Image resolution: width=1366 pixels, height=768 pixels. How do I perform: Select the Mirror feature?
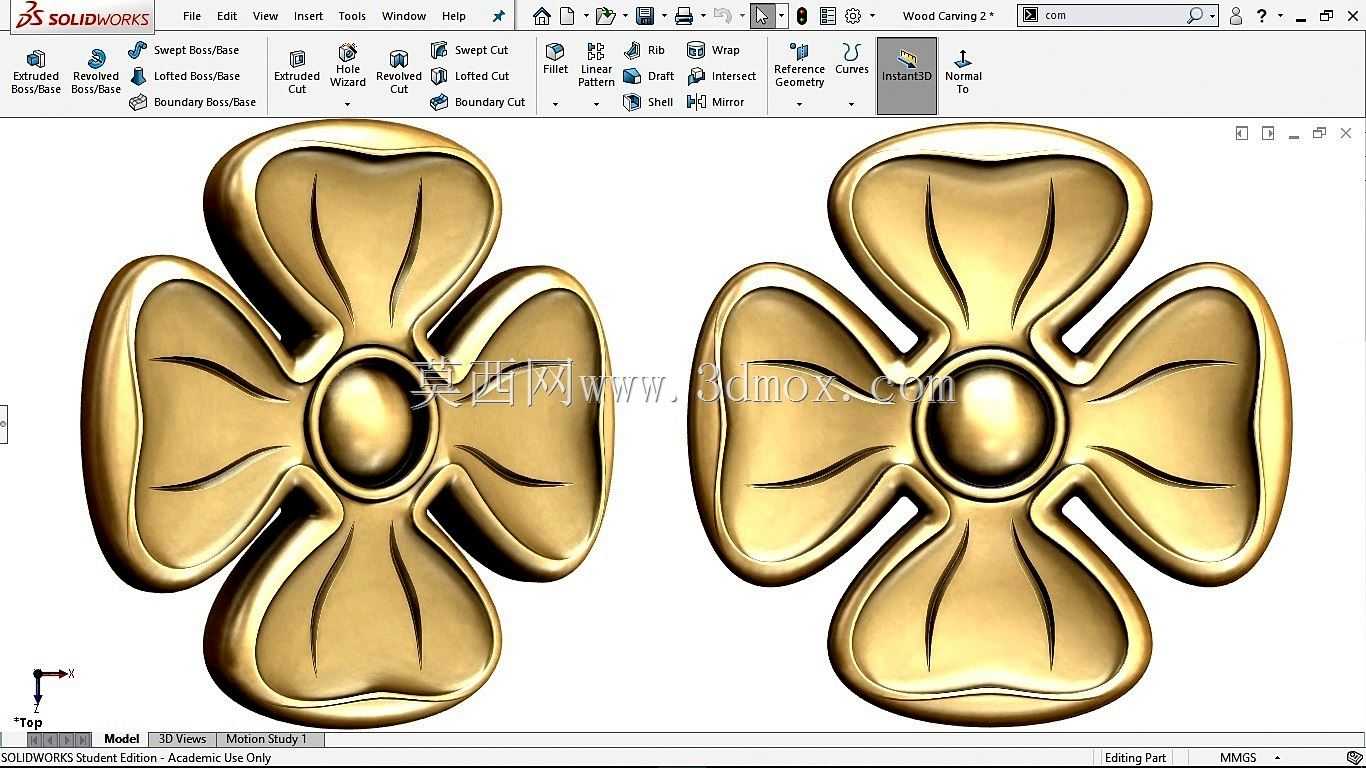715,102
